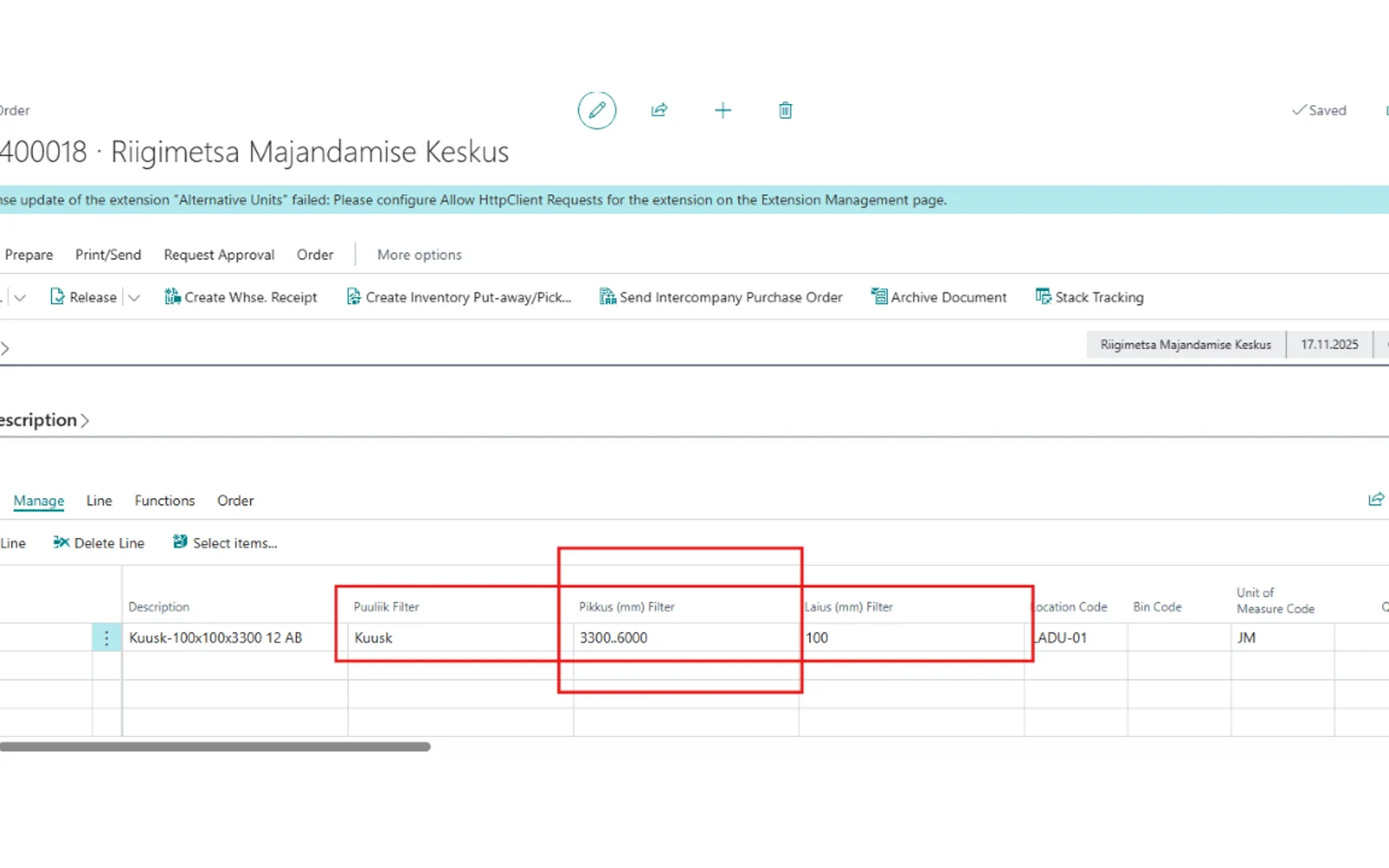Viewport: 1389px width, 868px height.
Task: Click the Description cell Kuusk-100x100x3300 12 AB
Action: (x=234, y=638)
